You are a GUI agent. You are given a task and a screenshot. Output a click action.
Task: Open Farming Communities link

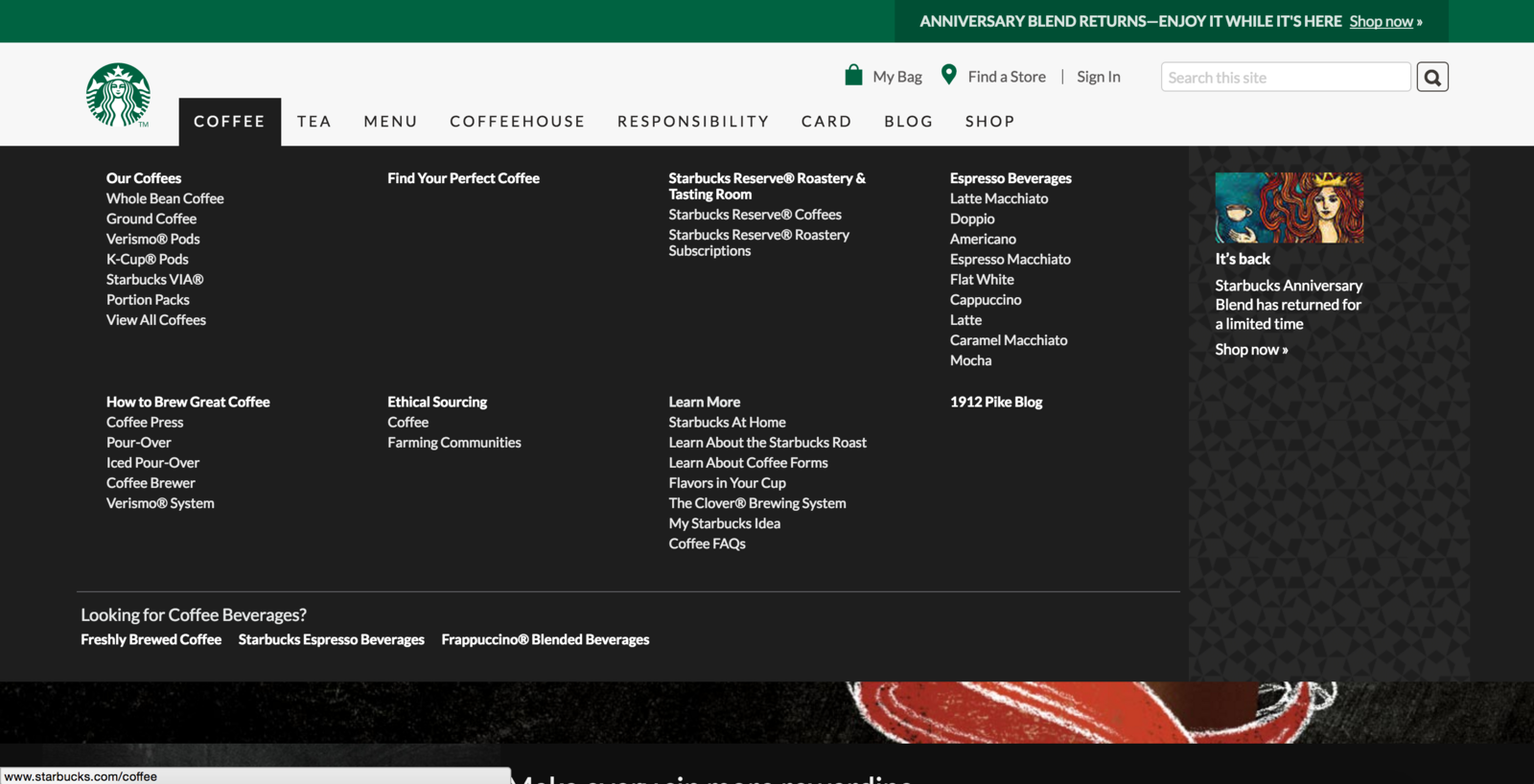[454, 442]
